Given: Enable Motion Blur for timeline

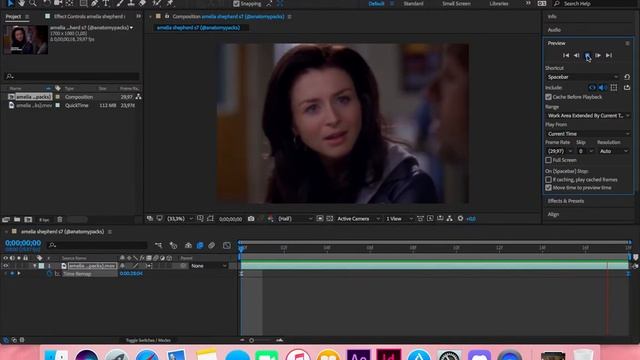Looking at the screenshot, I should click(x=211, y=245).
